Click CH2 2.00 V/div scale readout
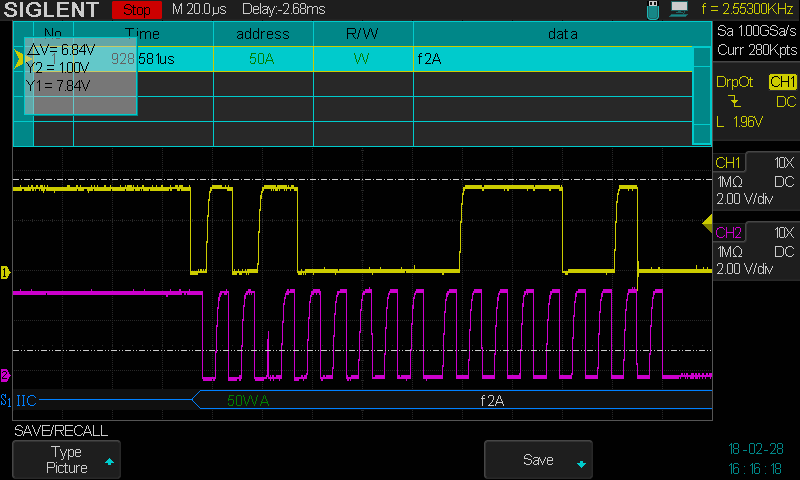This screenshot has height=480, width=800. tap(744, 269)
